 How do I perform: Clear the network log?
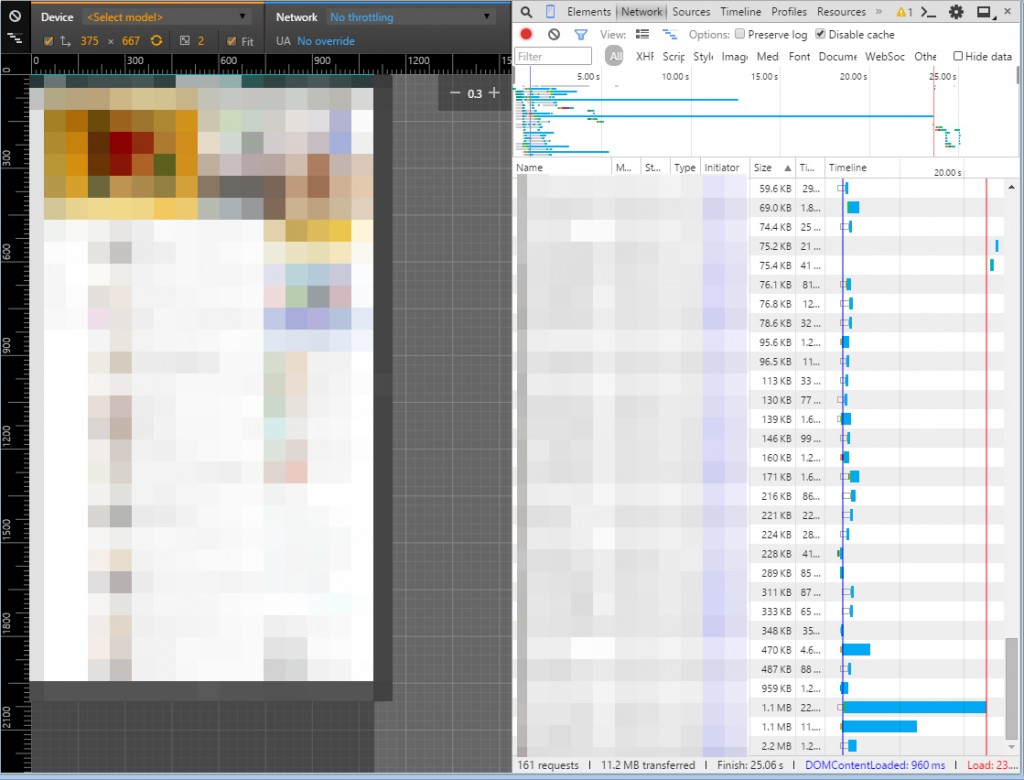pos(554,34)
